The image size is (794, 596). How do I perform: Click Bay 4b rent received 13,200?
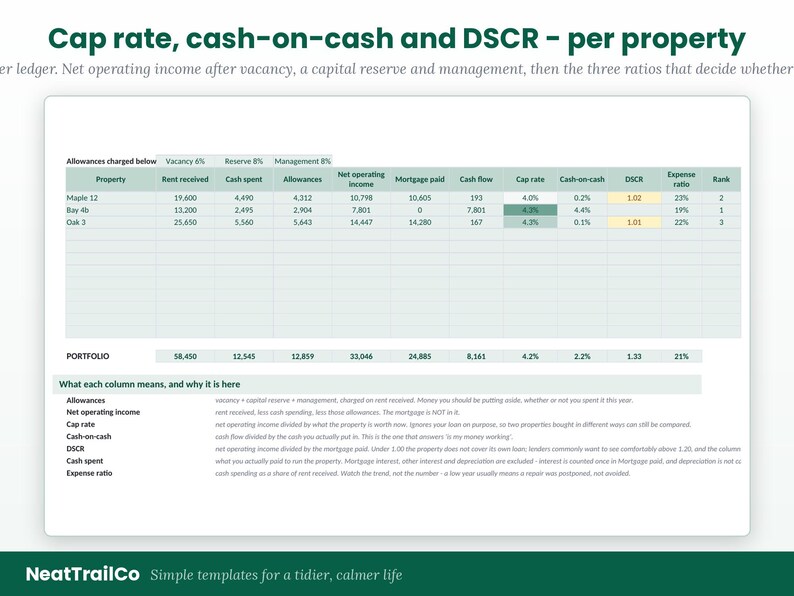pos(185,210)
